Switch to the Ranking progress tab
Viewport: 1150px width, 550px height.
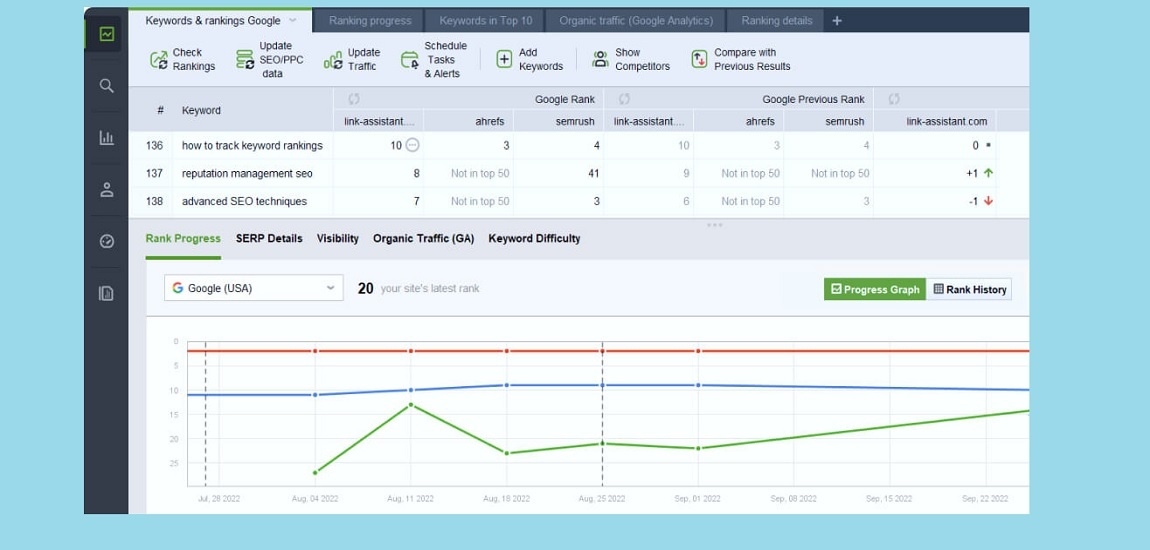370,21
